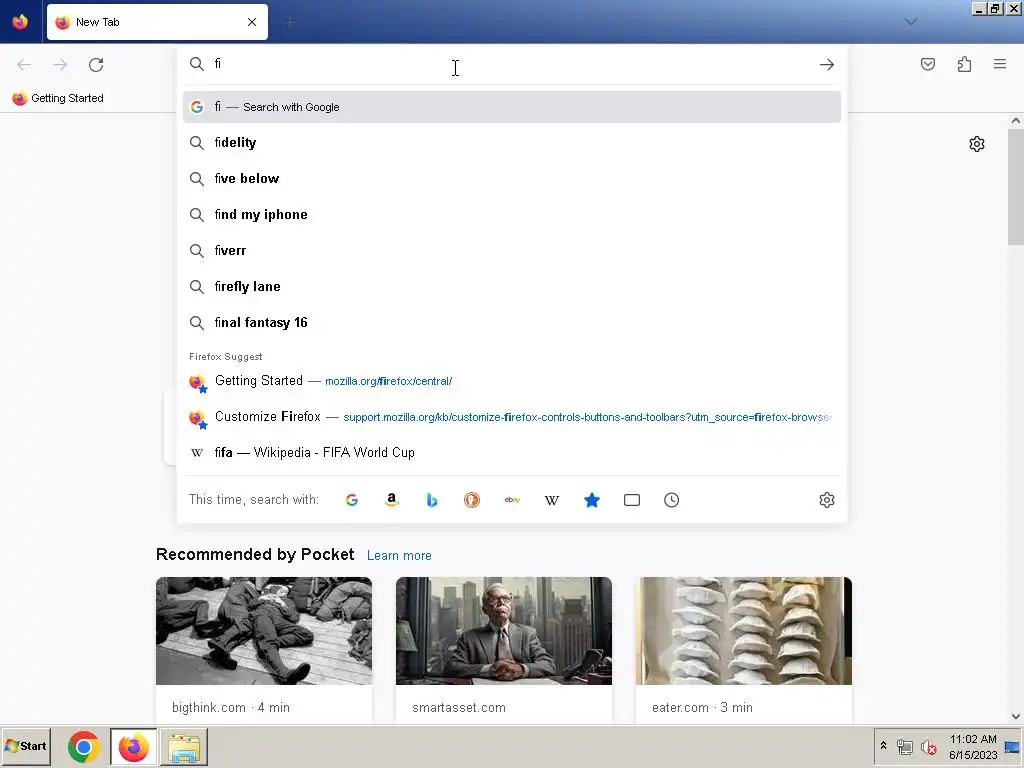Open network status tray icon
The width and height of the screenshot is (1024, 768).
(x=904, y=747)
